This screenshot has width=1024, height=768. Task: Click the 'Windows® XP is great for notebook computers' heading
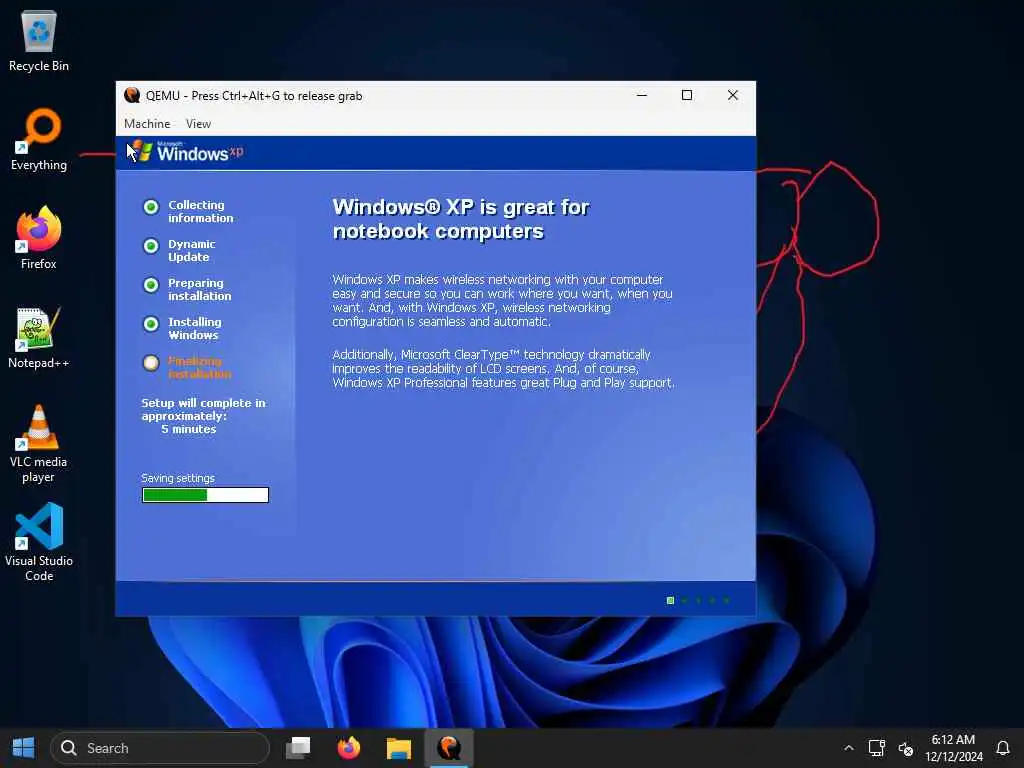(460, 219)
